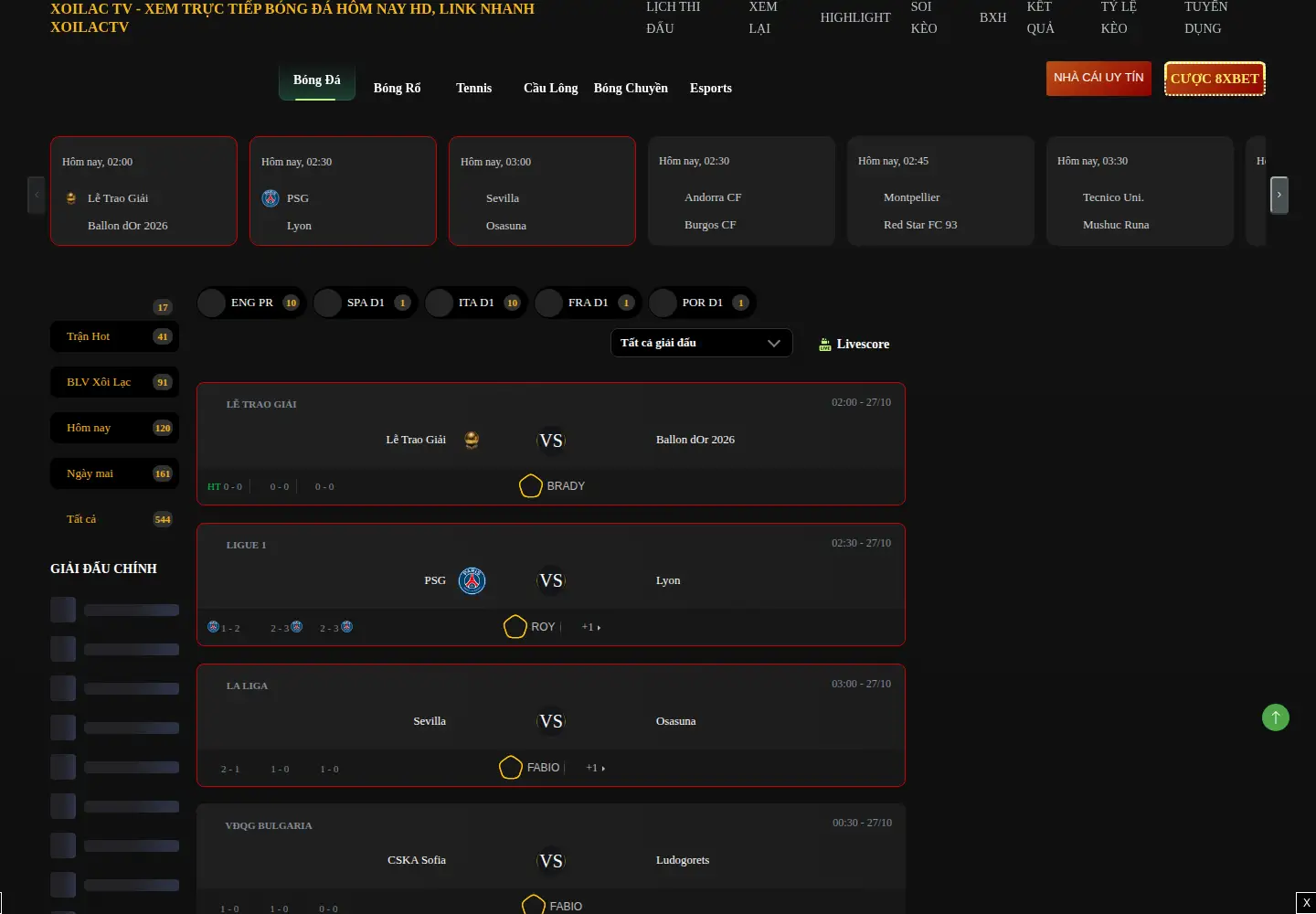
Task: Open CSKA Sofia vs Ludogorets match row
Action: point(551,859)
